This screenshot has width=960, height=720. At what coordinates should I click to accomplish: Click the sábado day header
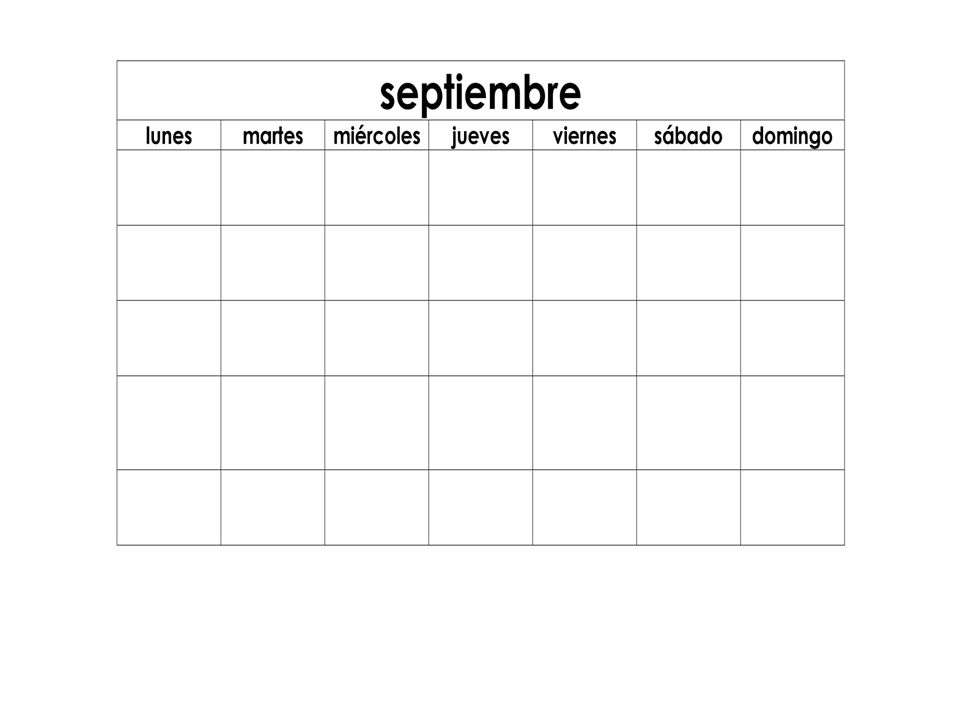(688, 135)
